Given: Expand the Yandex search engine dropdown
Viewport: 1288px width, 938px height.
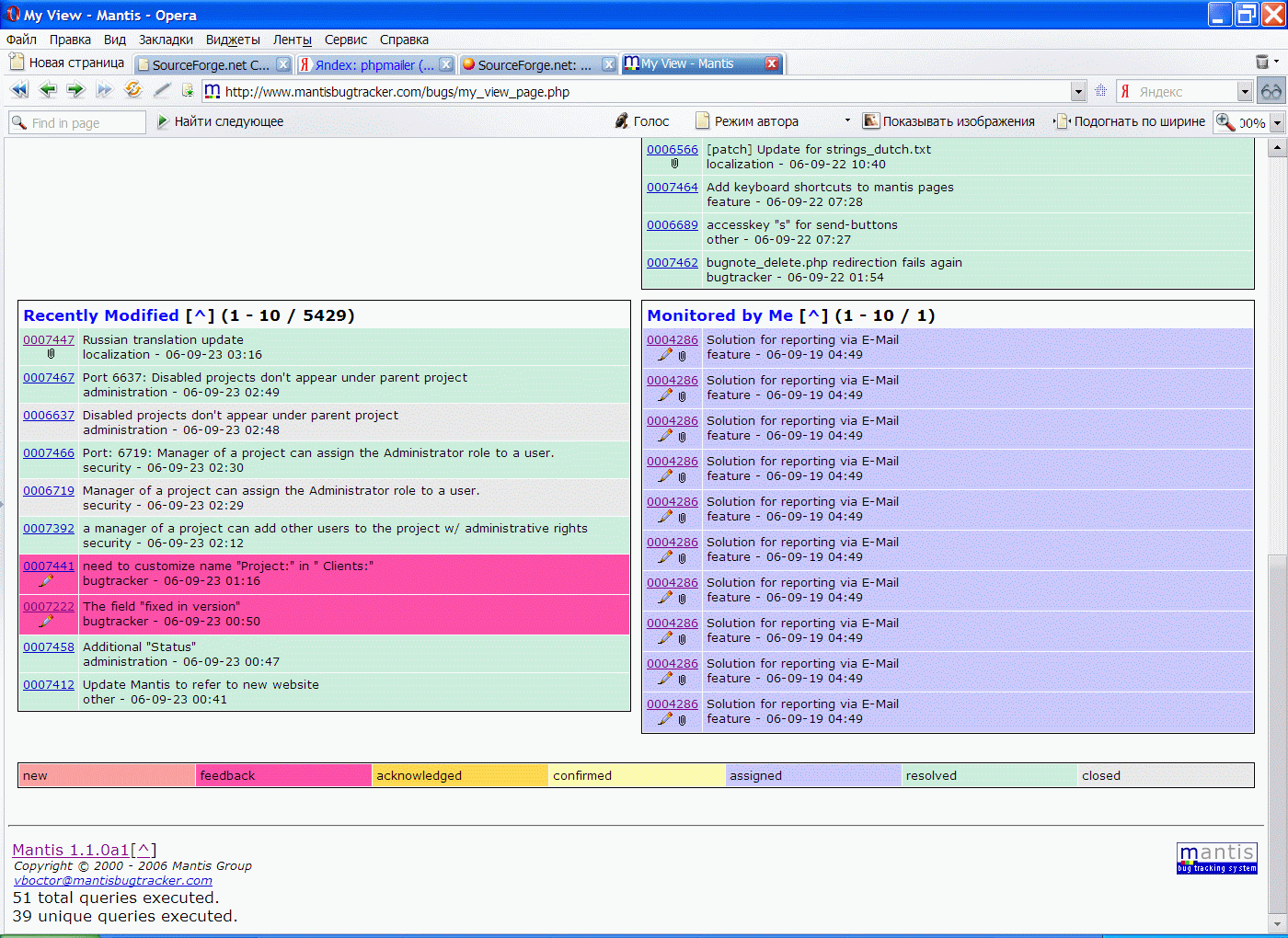Looking at the screenshot, I should [1244, 92].
